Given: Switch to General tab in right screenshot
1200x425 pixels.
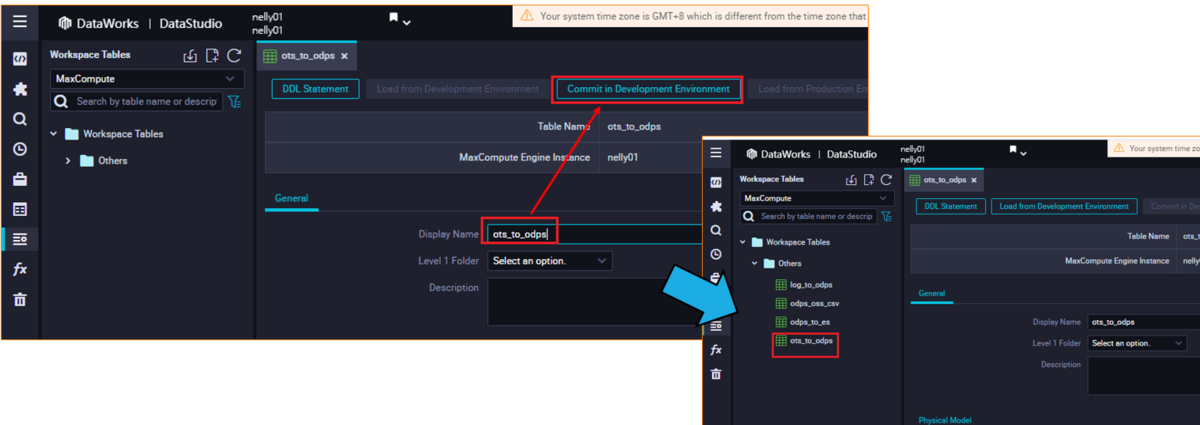Looking at the screenshot, I should (931, 294).
